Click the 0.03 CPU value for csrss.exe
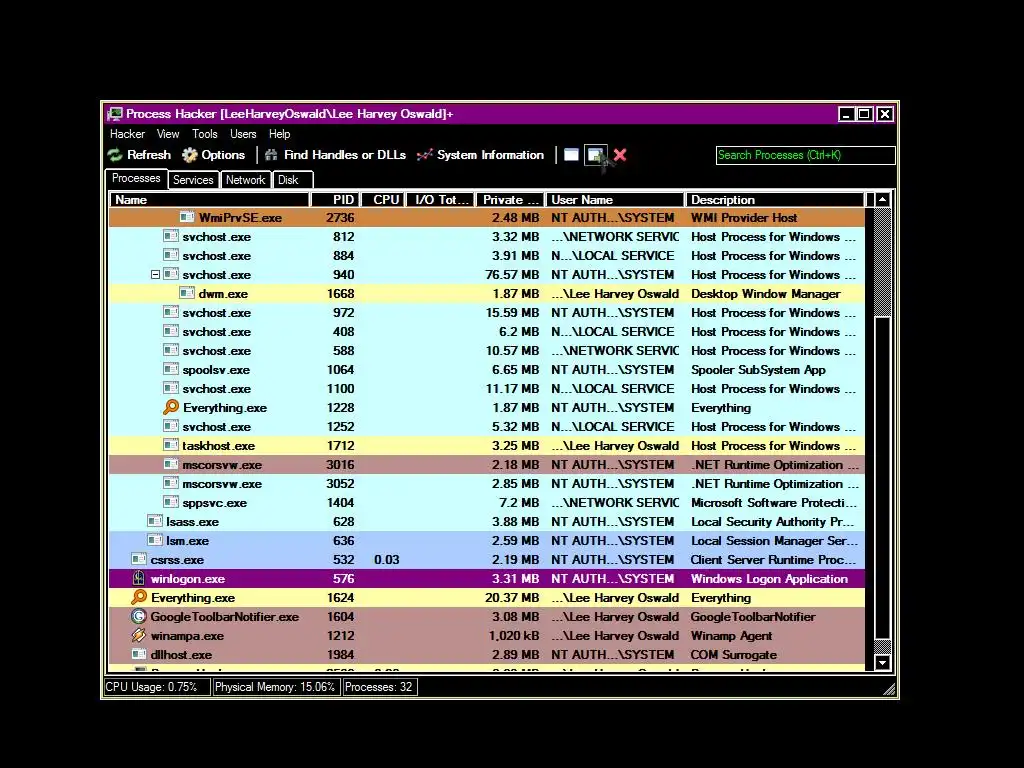This screenshot has height=768, width=1024. [387, 560]
